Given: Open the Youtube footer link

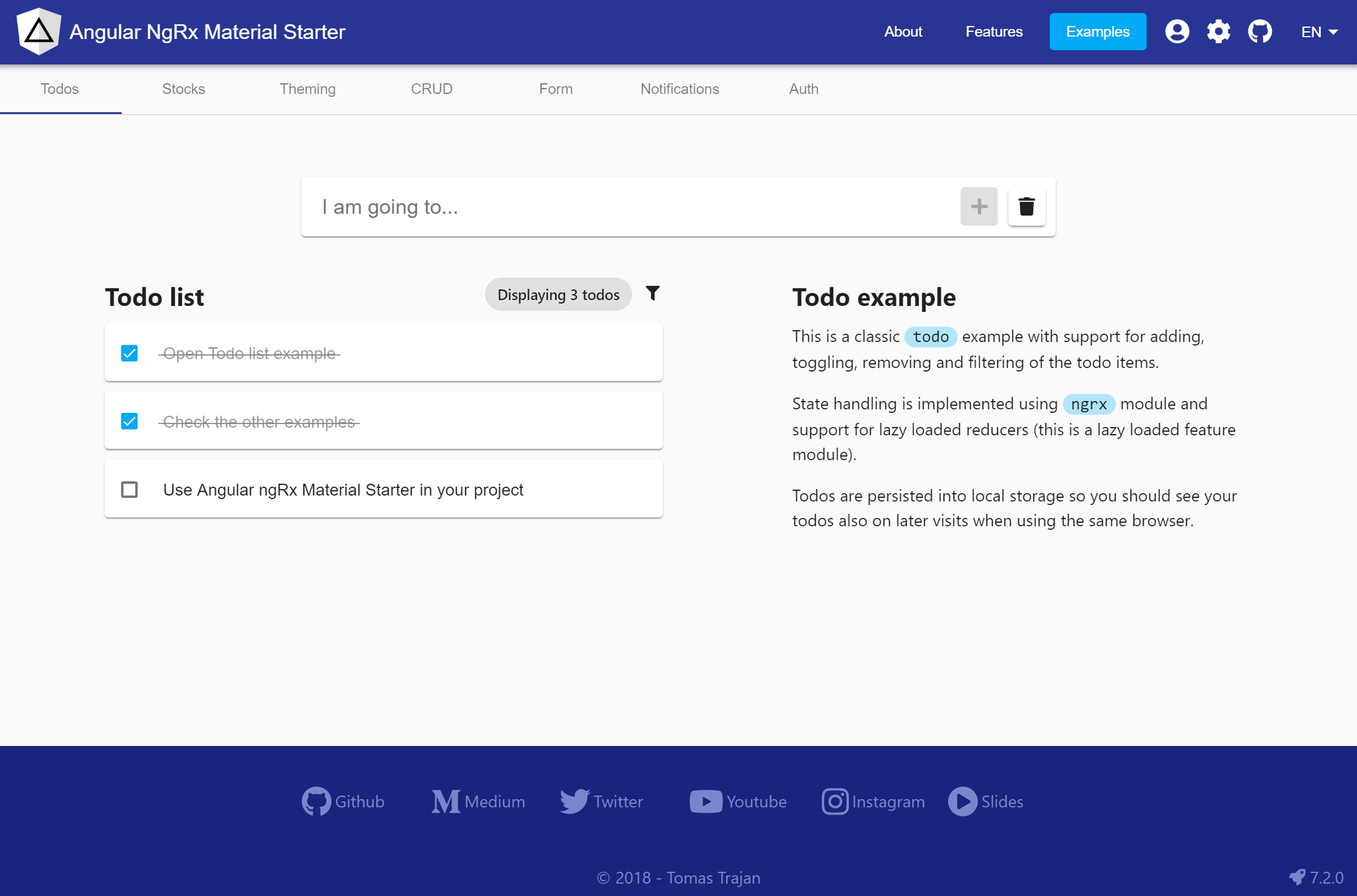Looking at the screenshot, I should [x=738, y=801].
